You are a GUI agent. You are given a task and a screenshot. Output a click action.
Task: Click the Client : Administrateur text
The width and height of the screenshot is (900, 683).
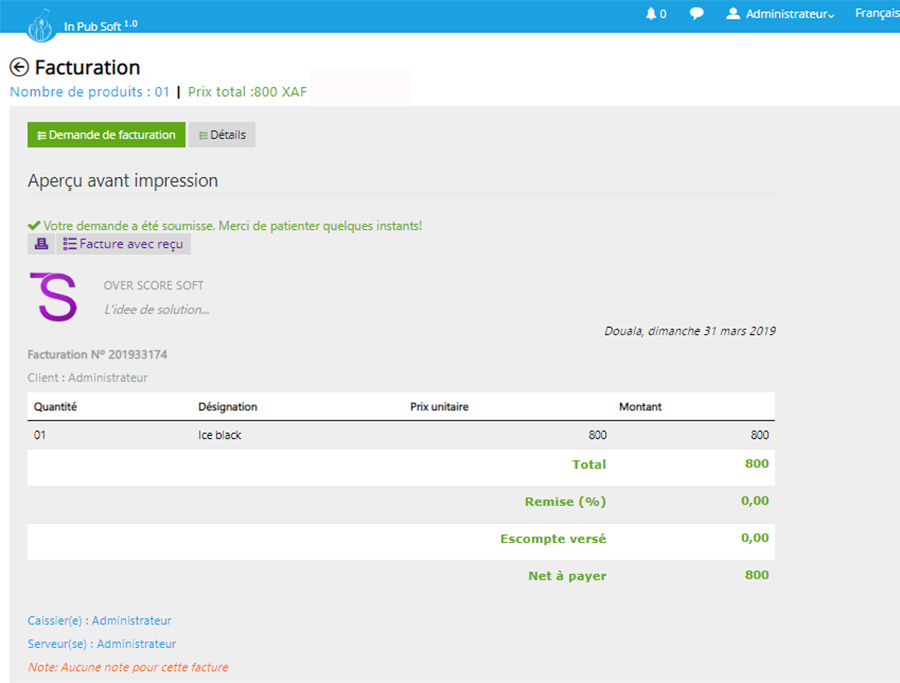coord(88,378)
